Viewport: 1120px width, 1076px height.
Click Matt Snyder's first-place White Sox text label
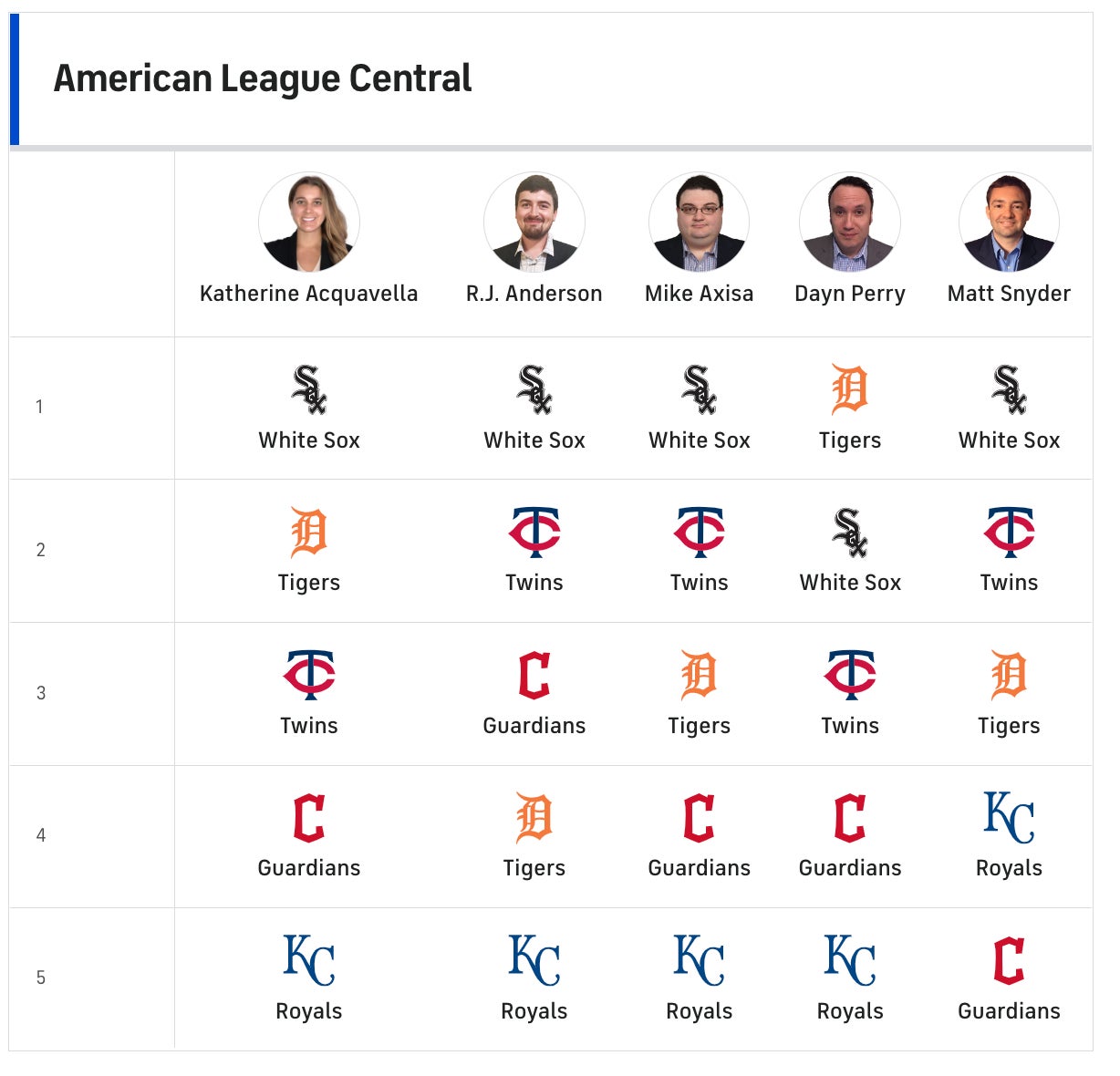1009,440
